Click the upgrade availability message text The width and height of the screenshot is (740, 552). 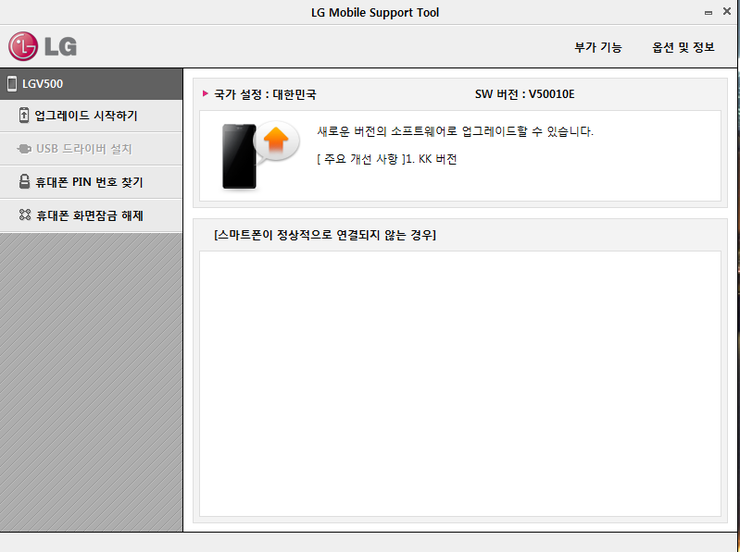click(x=455, y=131)
